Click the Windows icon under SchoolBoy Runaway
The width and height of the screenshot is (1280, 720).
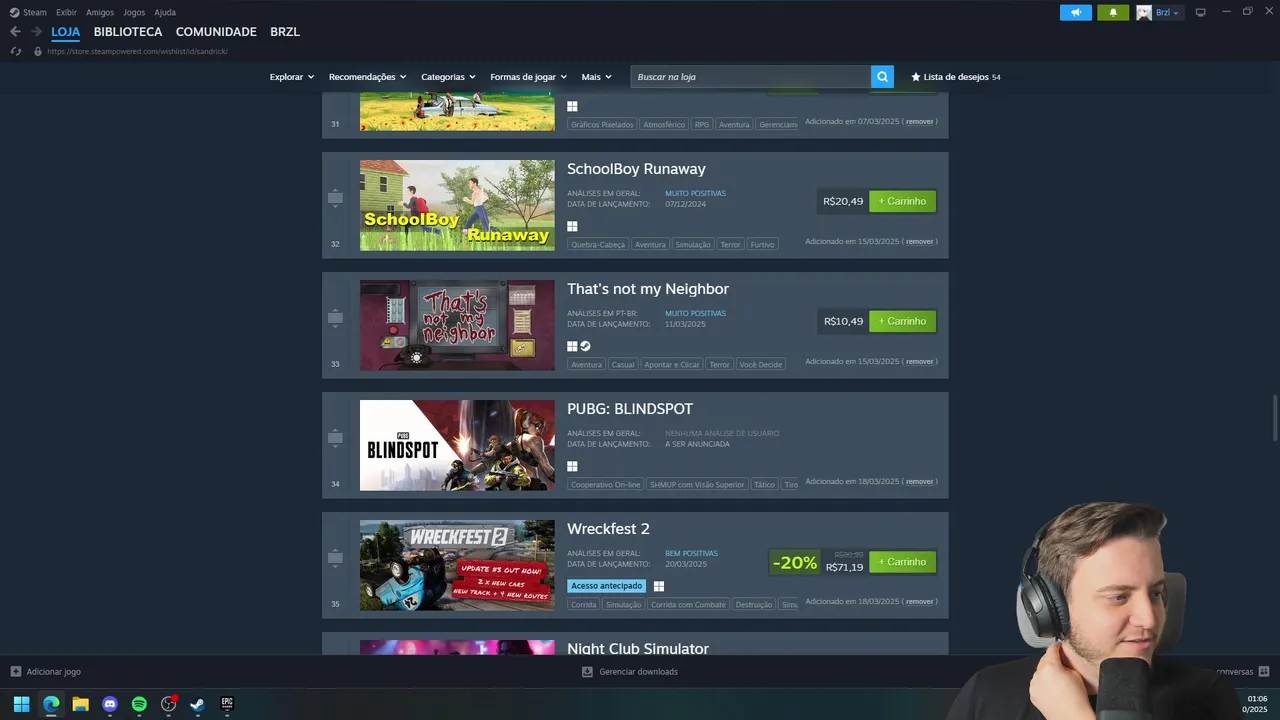[x=573, y=226]
